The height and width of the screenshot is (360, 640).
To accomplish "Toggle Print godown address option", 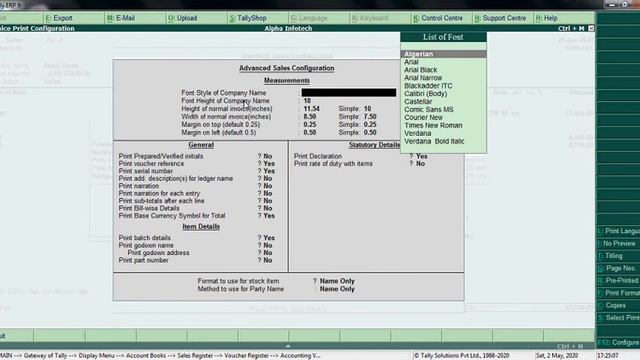I will (268, 253).
